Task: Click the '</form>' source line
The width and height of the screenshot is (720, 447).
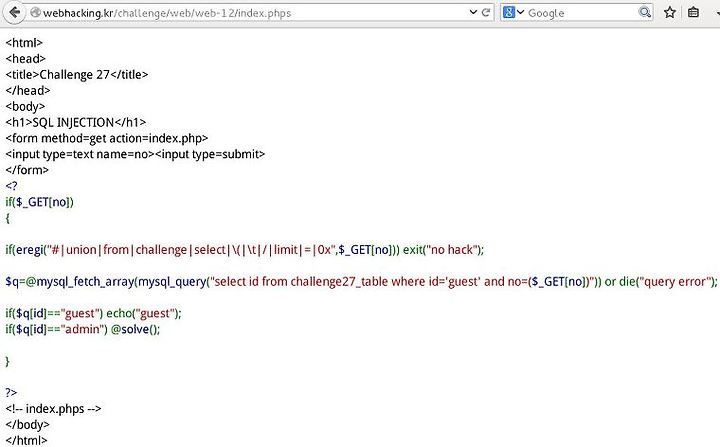Action: [x=27, y=170]
